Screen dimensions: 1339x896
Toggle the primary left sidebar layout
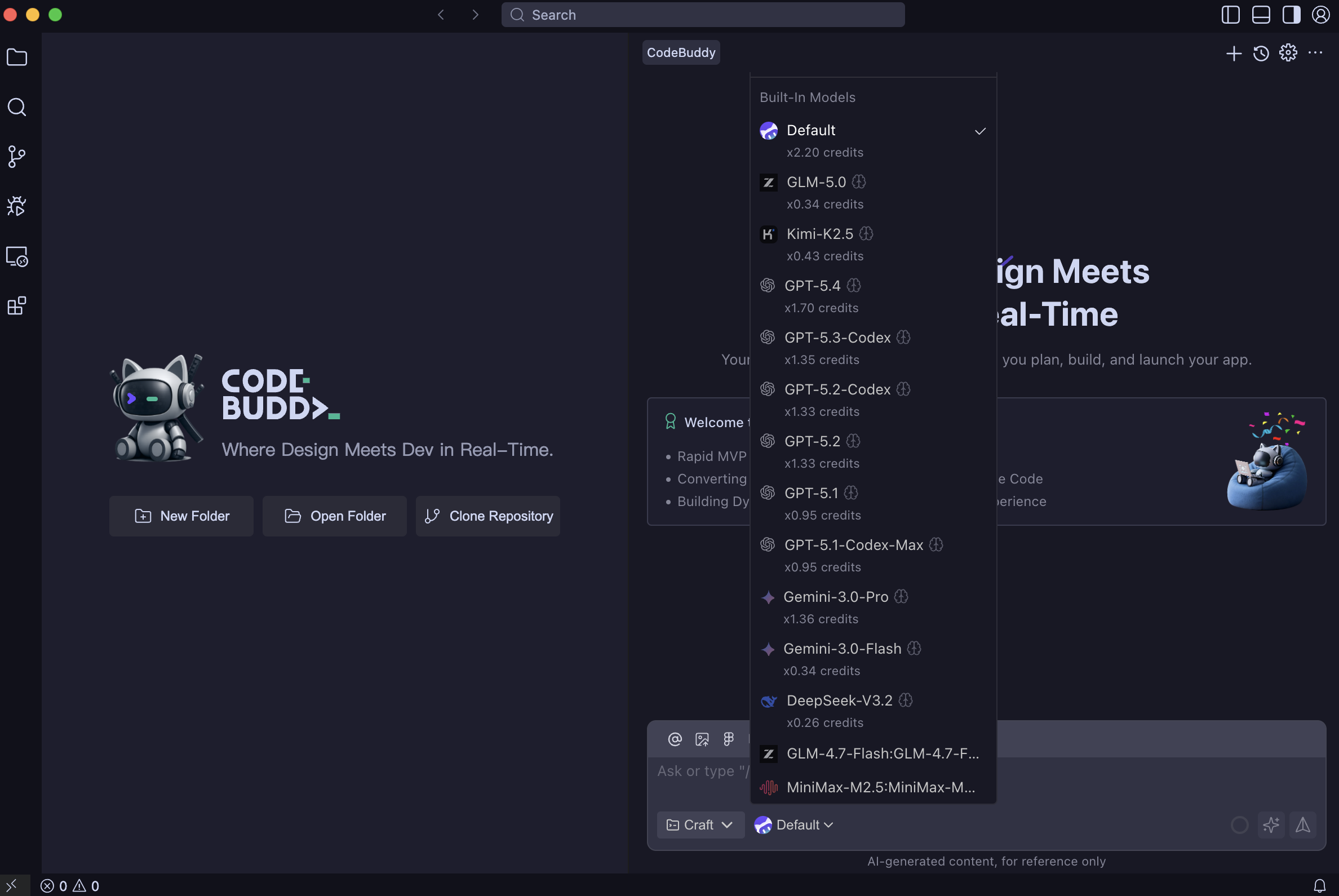[x=1230, y=15]
